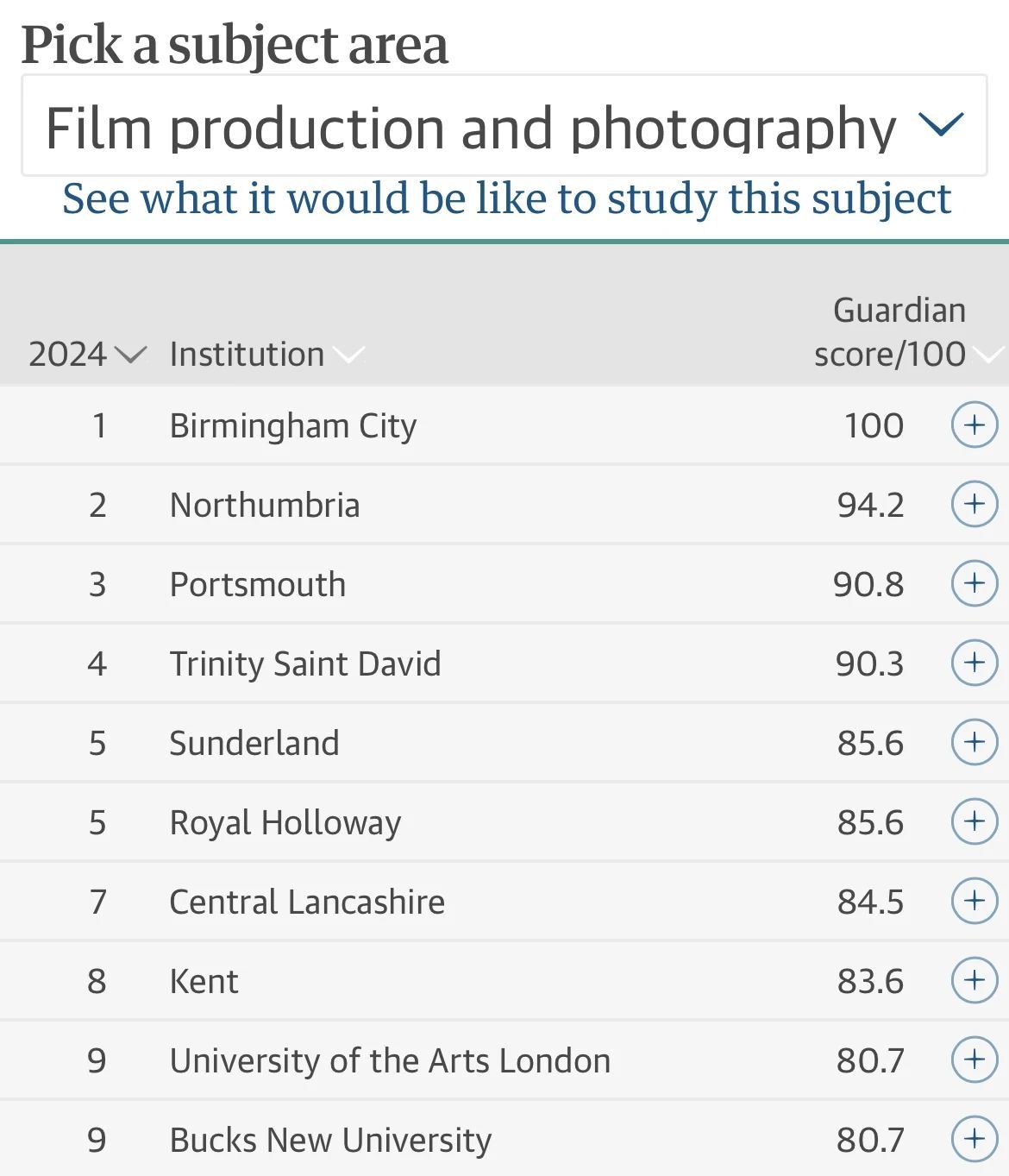The height and width of the screenshot is (1176, 1009).
Task: Sort by Guardian score/100 chevron
Action: pos(988,355)
